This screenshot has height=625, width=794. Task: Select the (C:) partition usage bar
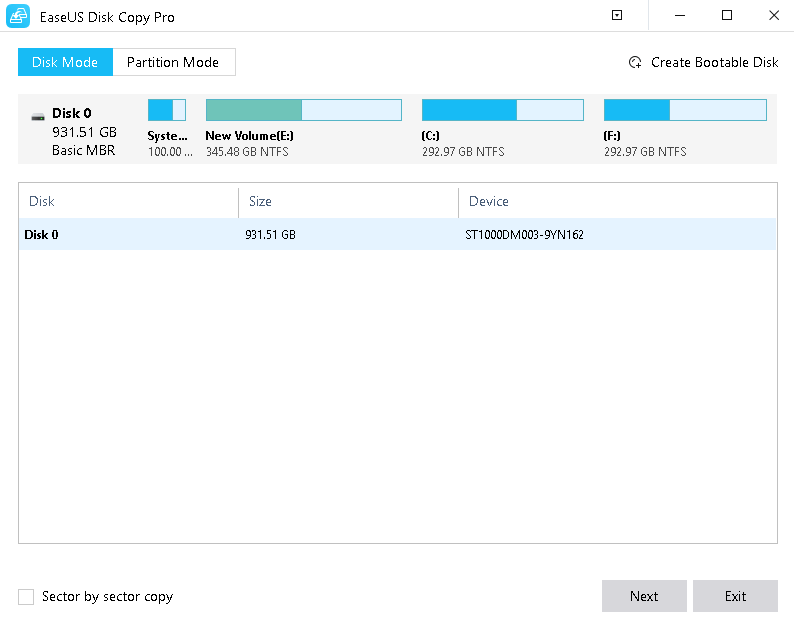503,110
